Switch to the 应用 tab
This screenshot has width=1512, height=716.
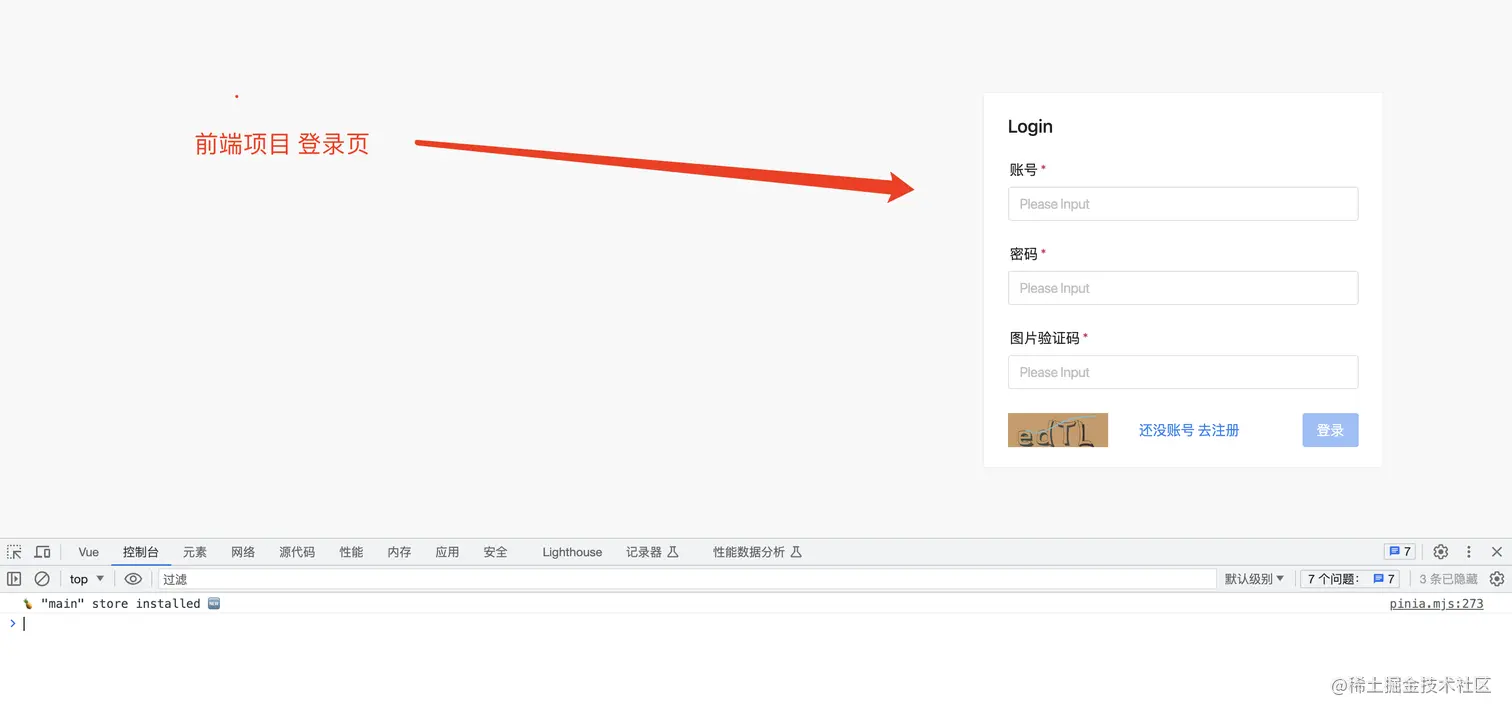coord(447,552)
